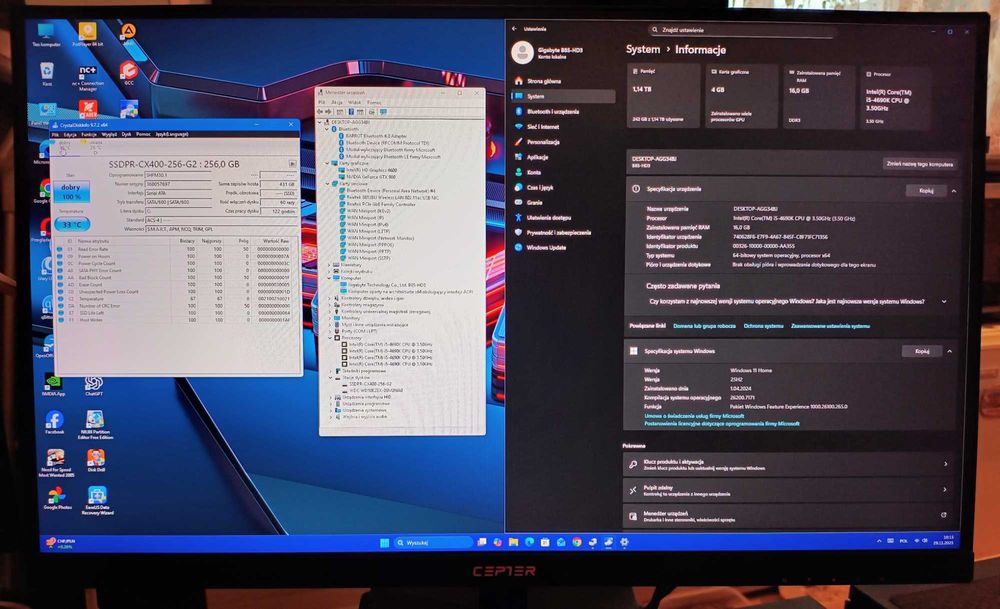Click the 33 °C temperature indicator
The width and height of the screenshot is (1000, 609).
[71, 224]
